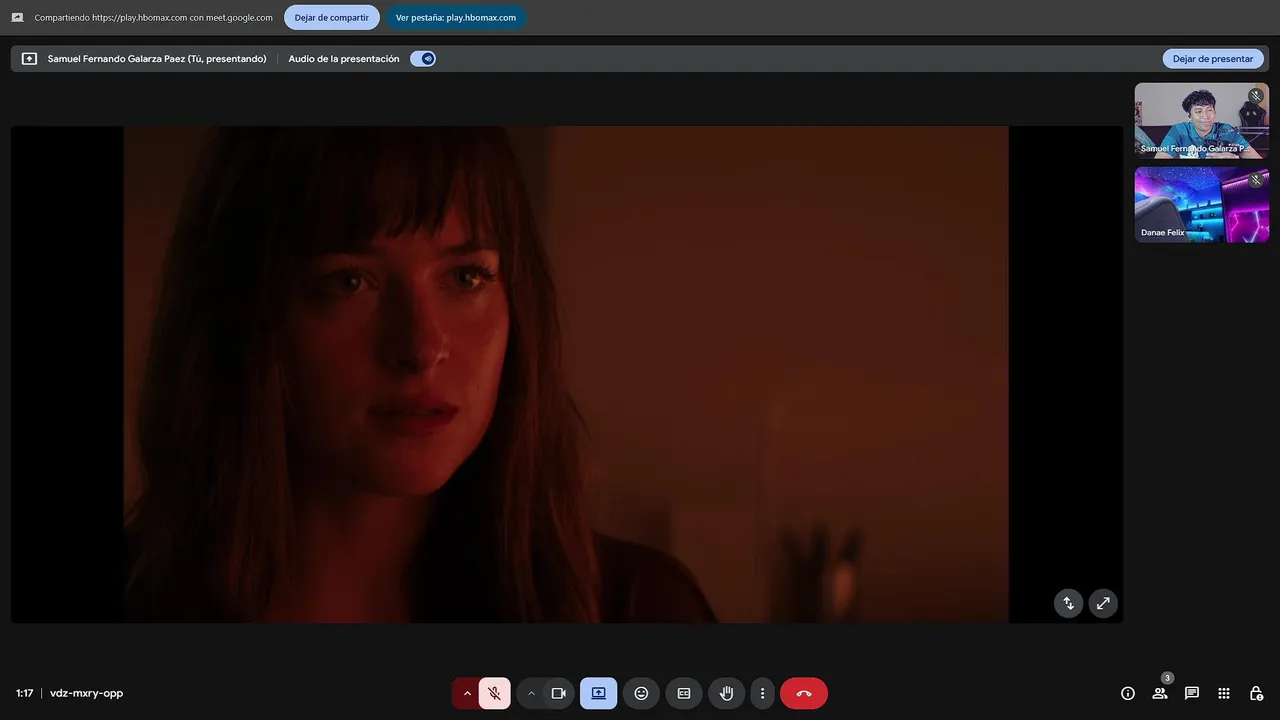1280x720 pixels.
Task: Toggle the camera button
Action: coord(559,693)
